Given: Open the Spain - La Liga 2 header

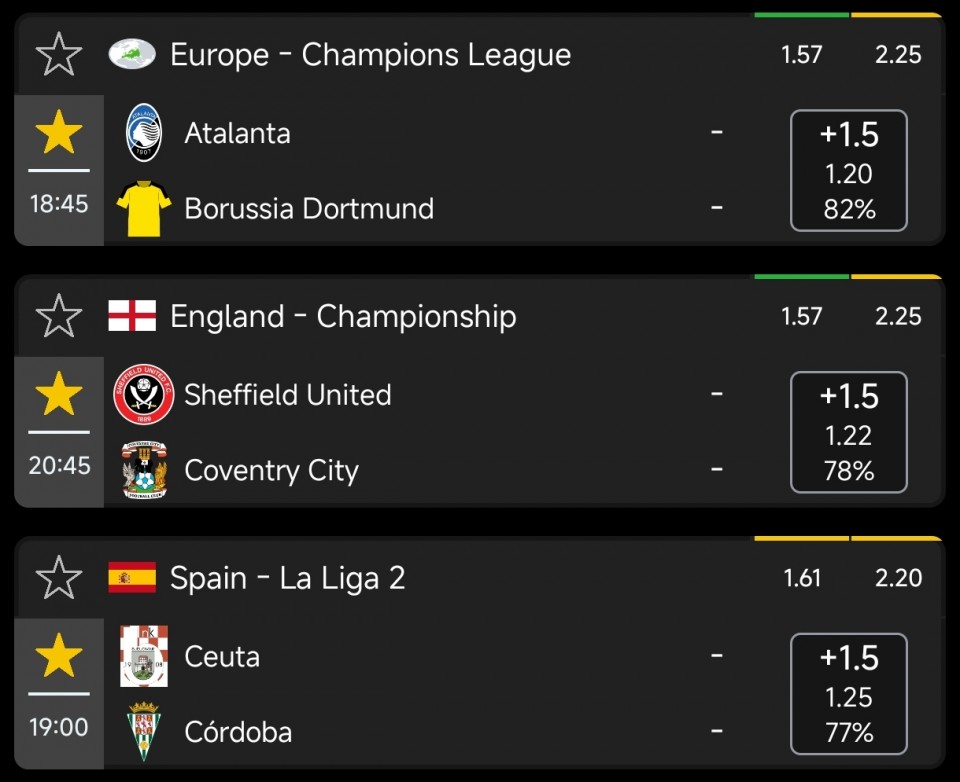Looking at the screenshot, I should pyautogui.click(x=288, y=578).
